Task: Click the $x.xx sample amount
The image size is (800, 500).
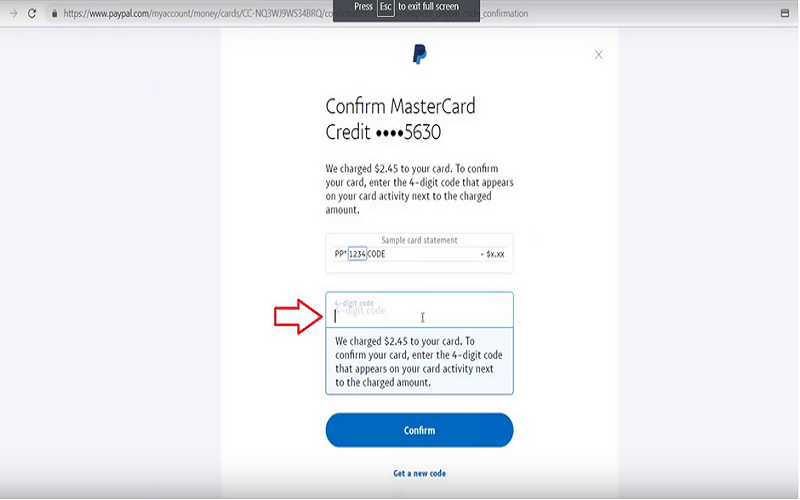Action: (x=495, y=254)
